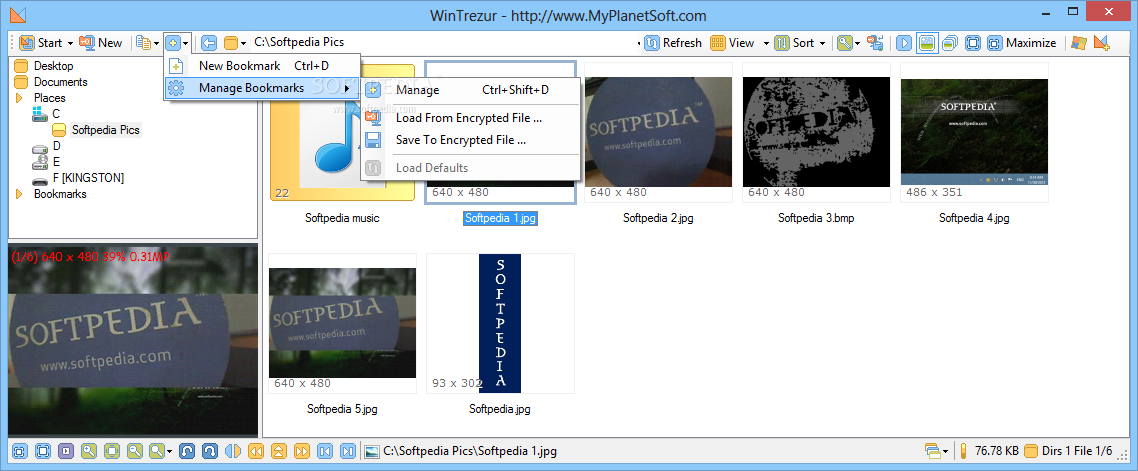Click the zoom magnifier icon right of olive square

tap(134, 451)
